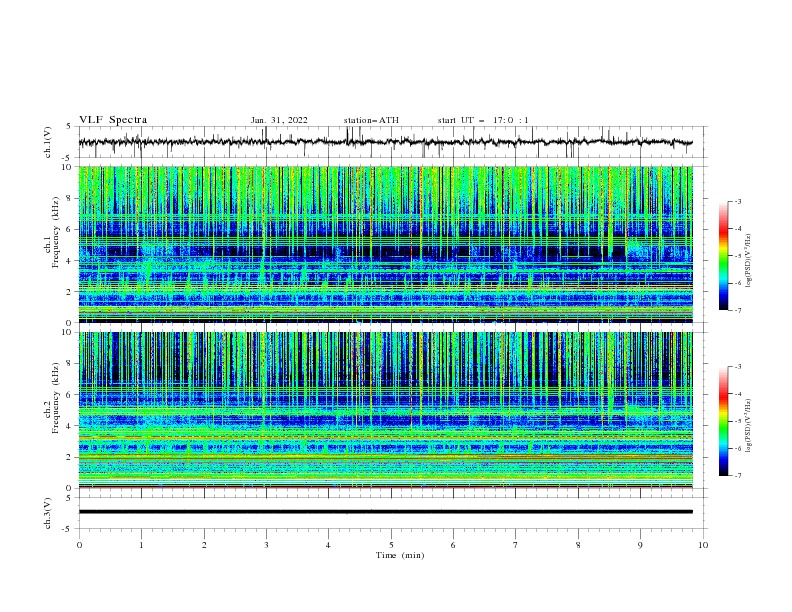Image resolution: width=792 pixels, height=612 pixels.
Task: Click time-axis tick label "5"
Action: (x=391, y=545)
